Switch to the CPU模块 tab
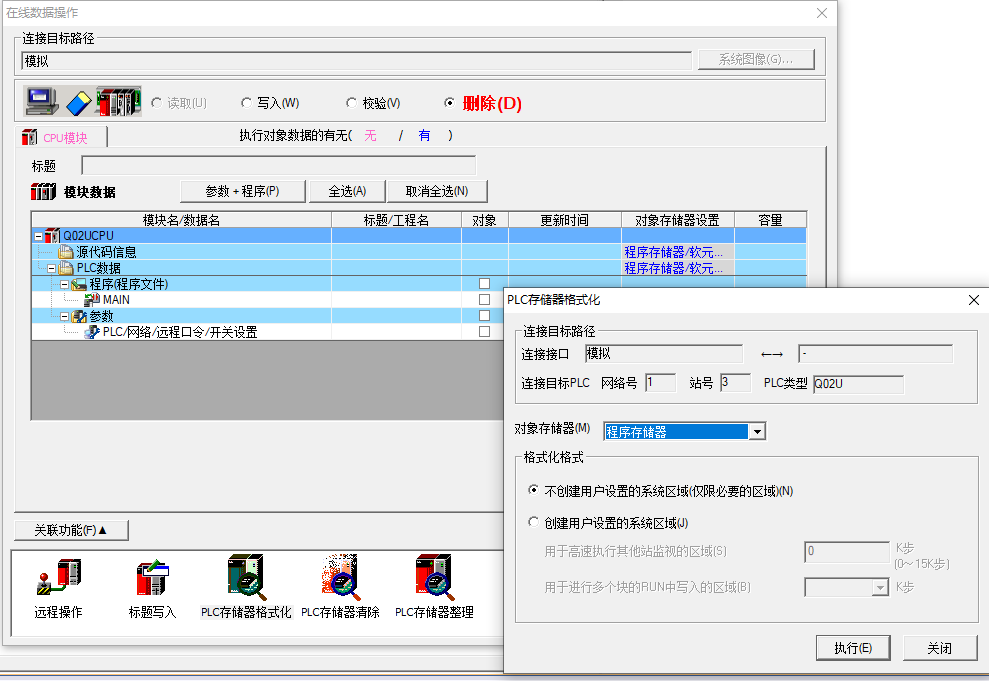The height and width of the screenshot is (681, 989). tap(63, 138)
